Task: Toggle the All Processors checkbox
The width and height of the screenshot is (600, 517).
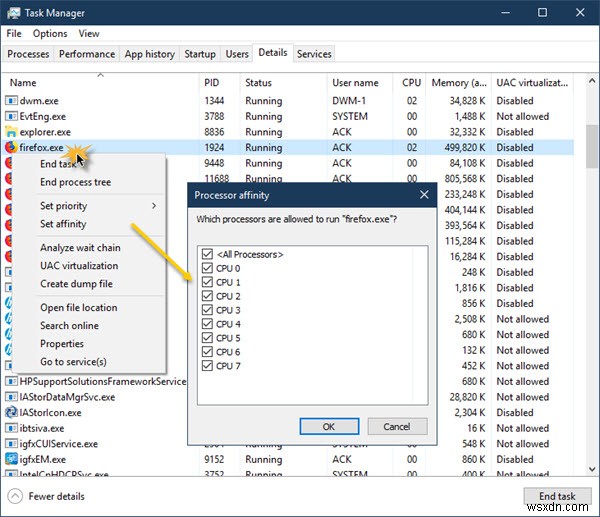Action: (x=207, y=255)
